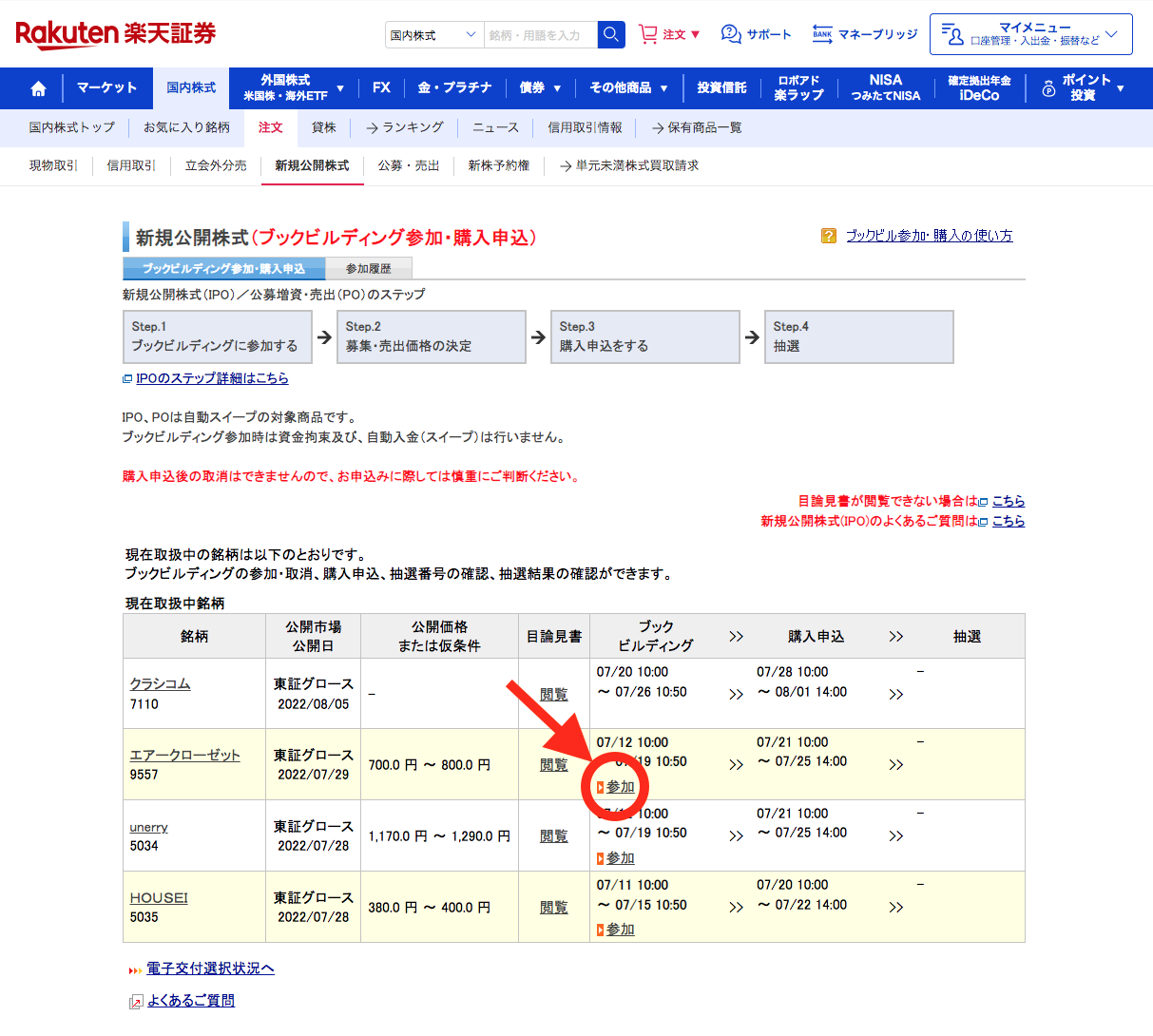The image size is (1153, 1036).
Task: Click the 銘柄・用語を入力 search field
Action: [x=540, y=35]
